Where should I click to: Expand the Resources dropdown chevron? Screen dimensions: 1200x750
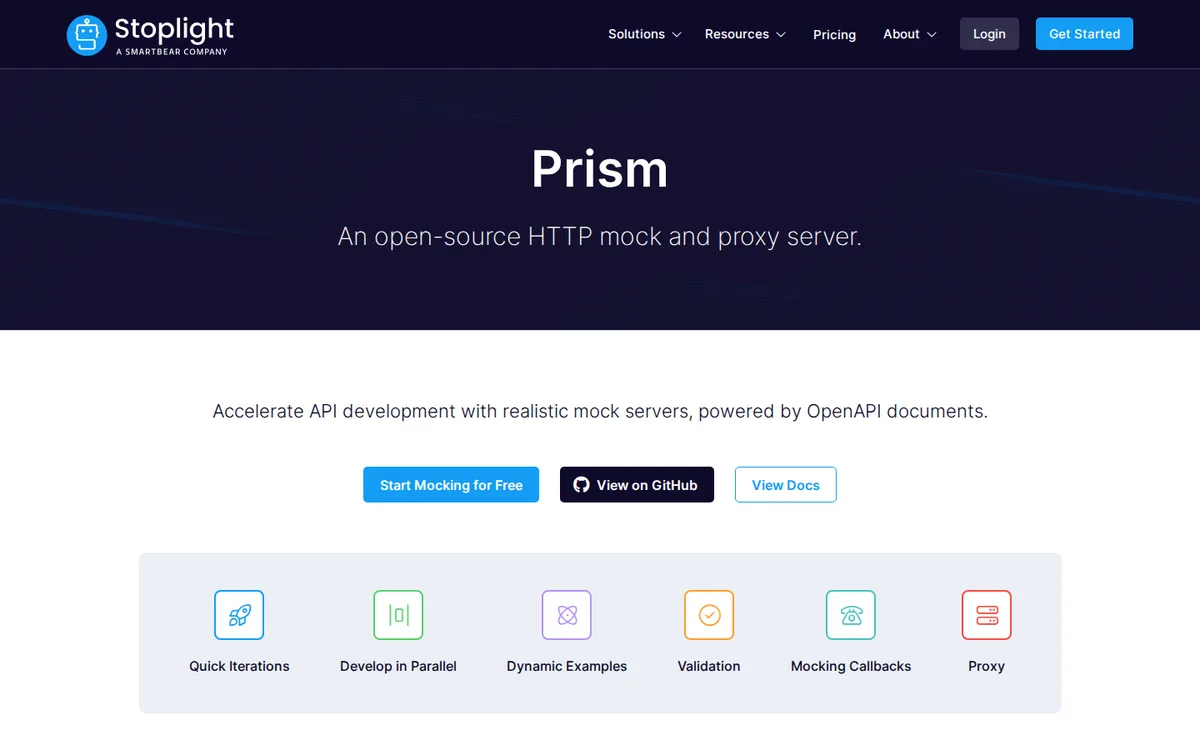781,35
